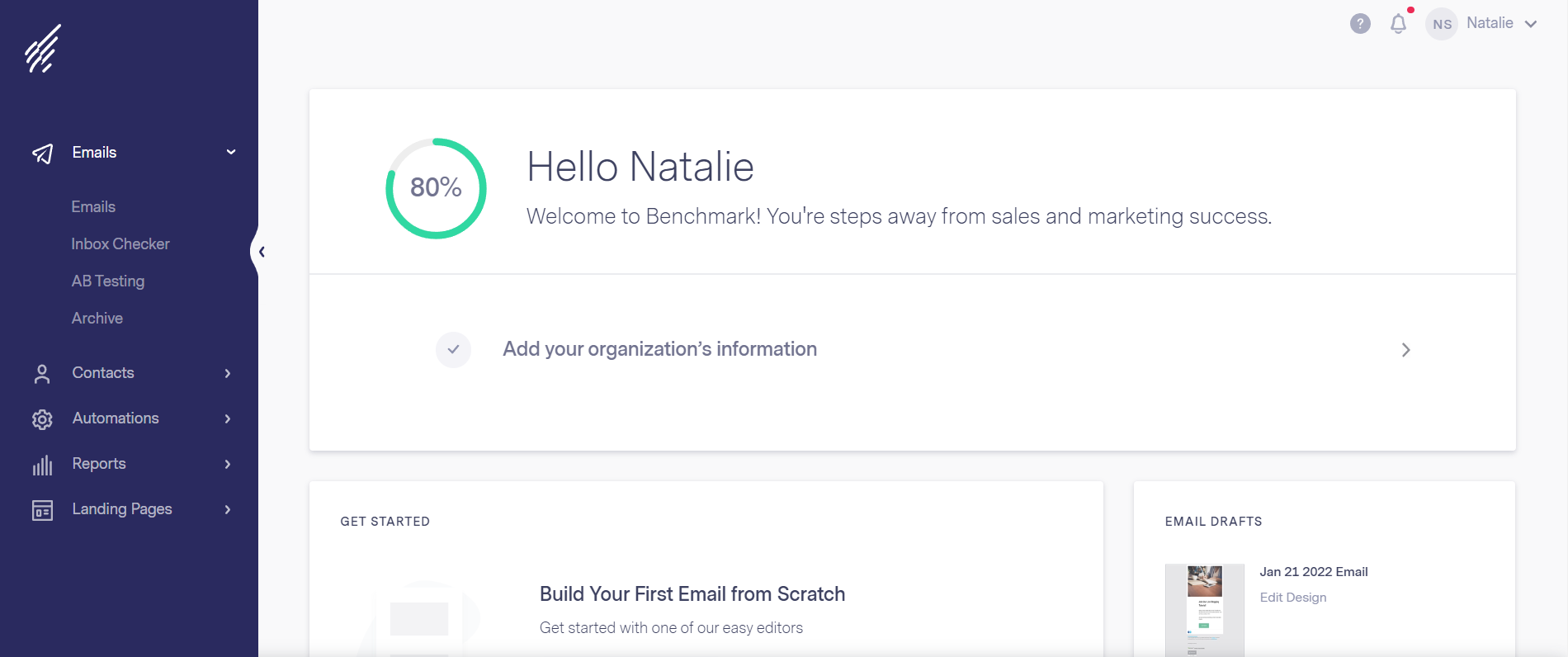The height and width of the screenshot is (657, 1568).
Task: Open help via the question mark icon
Action: pos(1360,24)
